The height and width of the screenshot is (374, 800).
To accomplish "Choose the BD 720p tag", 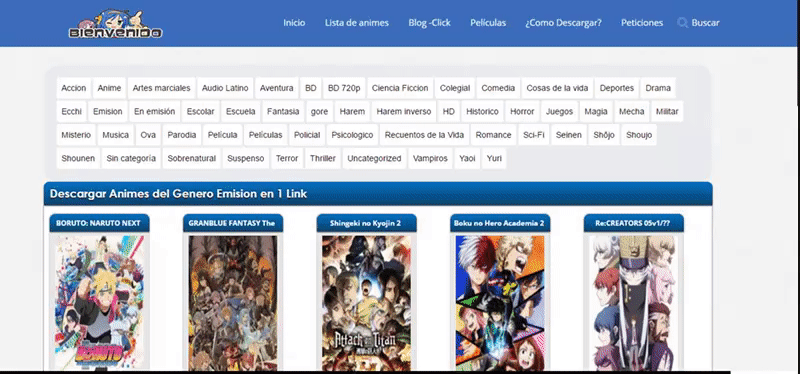I will point(344,88).
